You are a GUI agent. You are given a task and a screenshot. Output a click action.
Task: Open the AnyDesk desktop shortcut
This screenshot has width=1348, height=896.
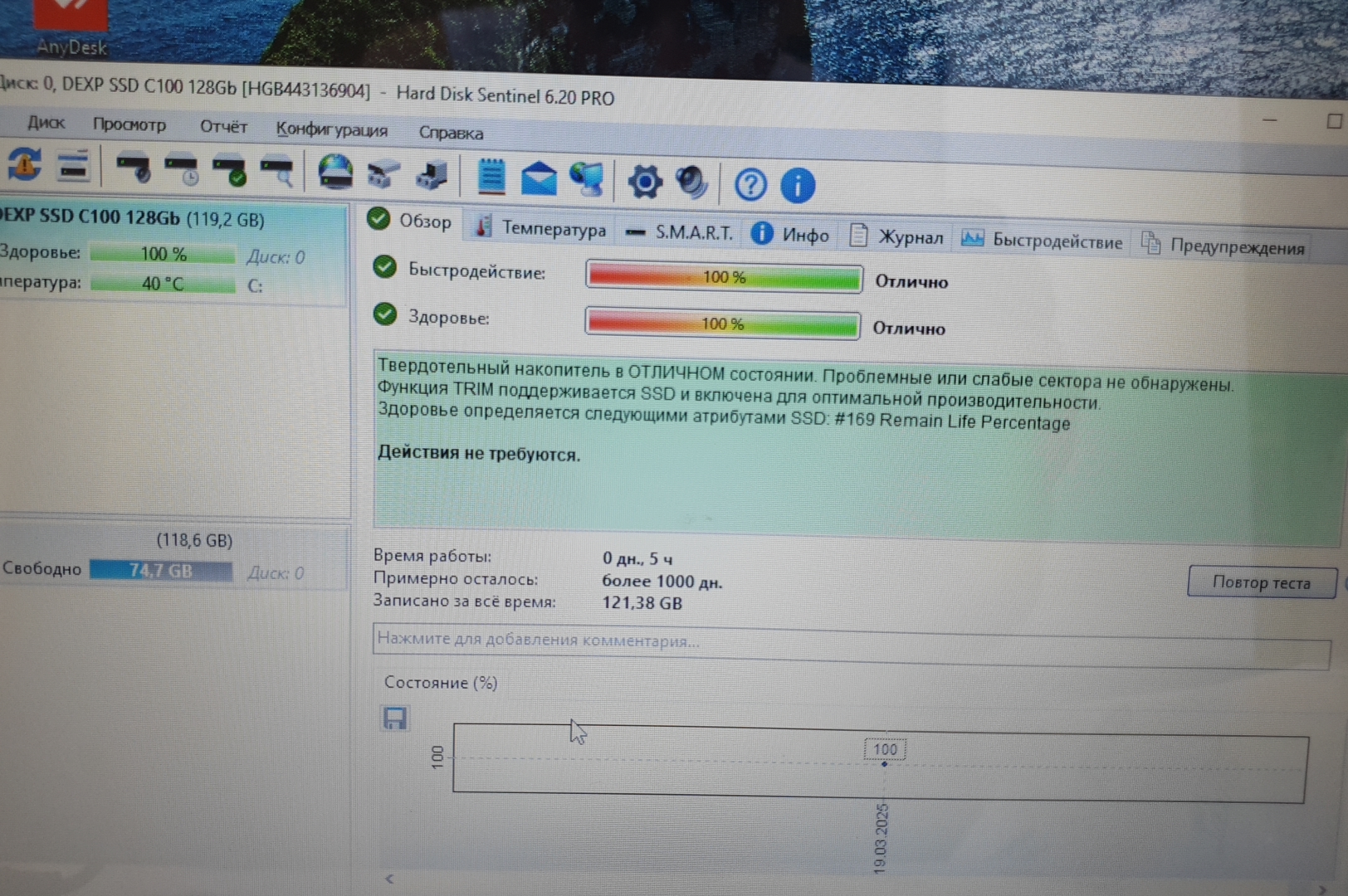71,27
